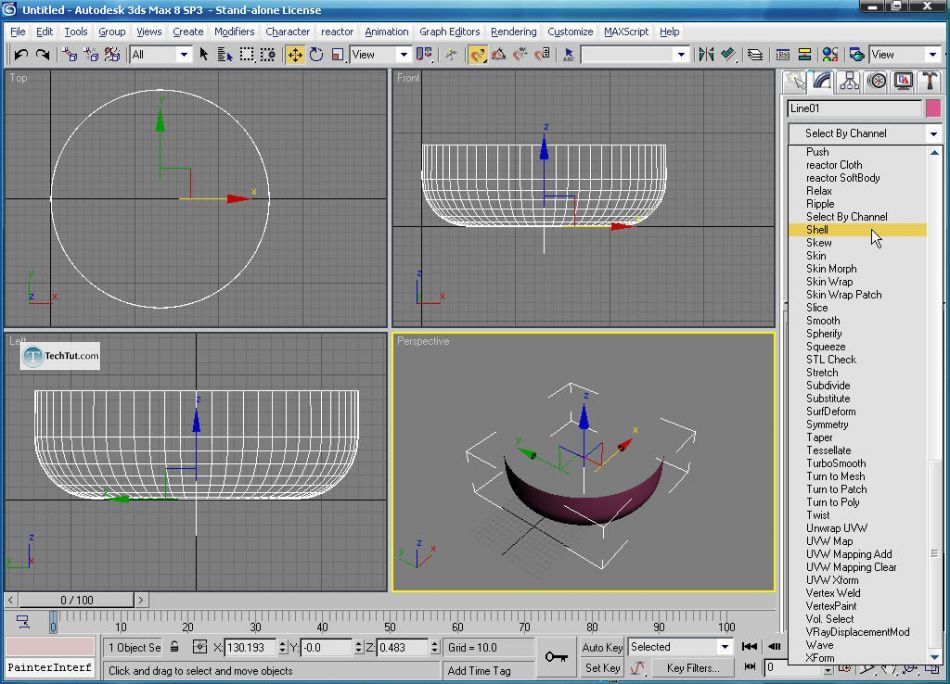Activate the Select and Move tool
This screenshot has height=684, width=950.
295,55
